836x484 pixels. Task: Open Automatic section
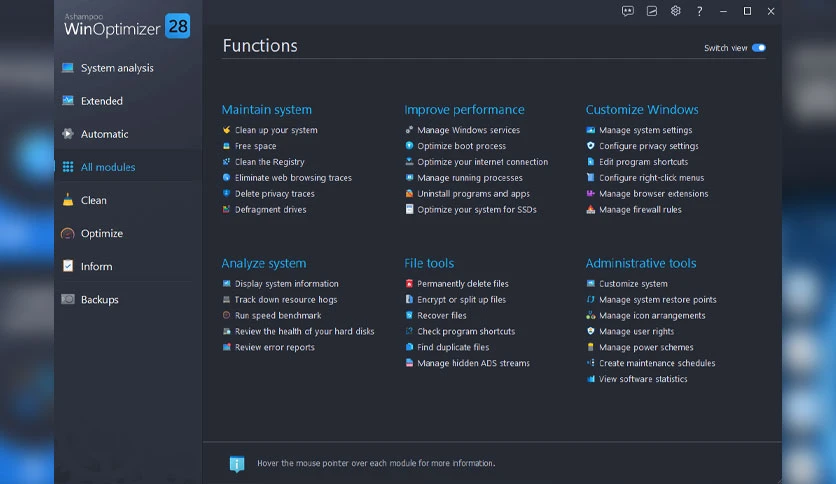point(104,134)
